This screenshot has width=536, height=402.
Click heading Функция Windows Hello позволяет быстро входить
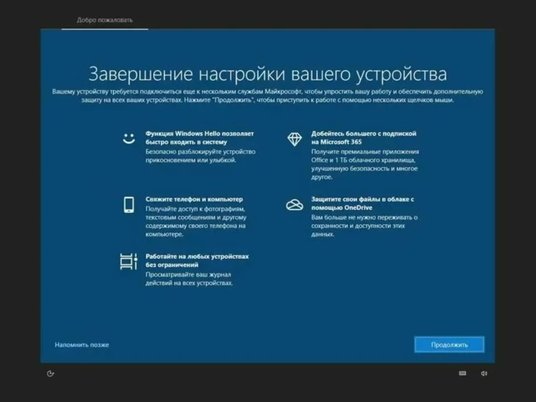point(200,138)
